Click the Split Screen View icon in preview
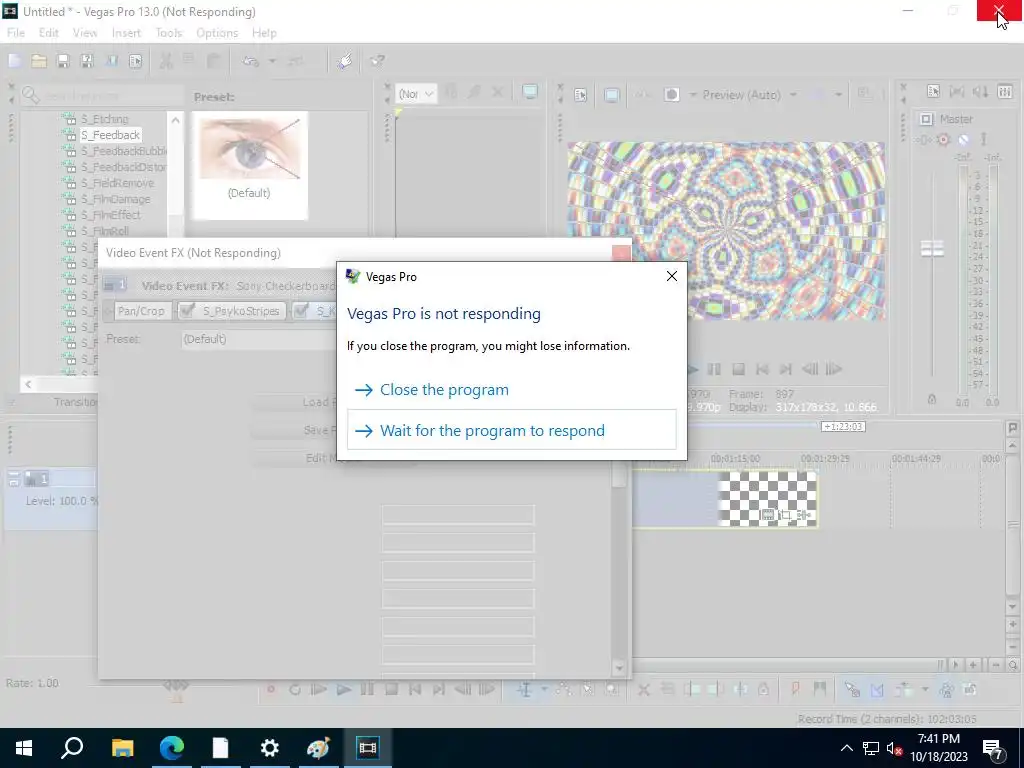Image resolution: width=1024 pixels, height=768 pixels. 671,95
